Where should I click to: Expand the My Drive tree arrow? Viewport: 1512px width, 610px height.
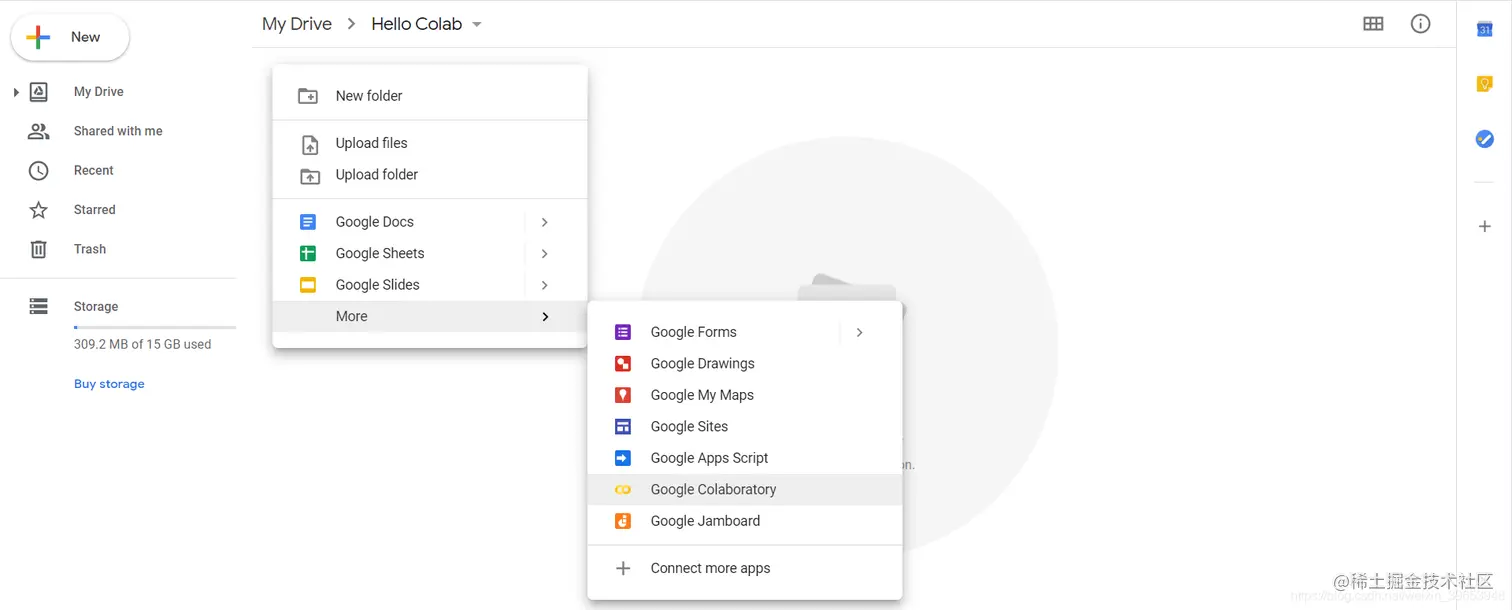[x=16, y=92]
